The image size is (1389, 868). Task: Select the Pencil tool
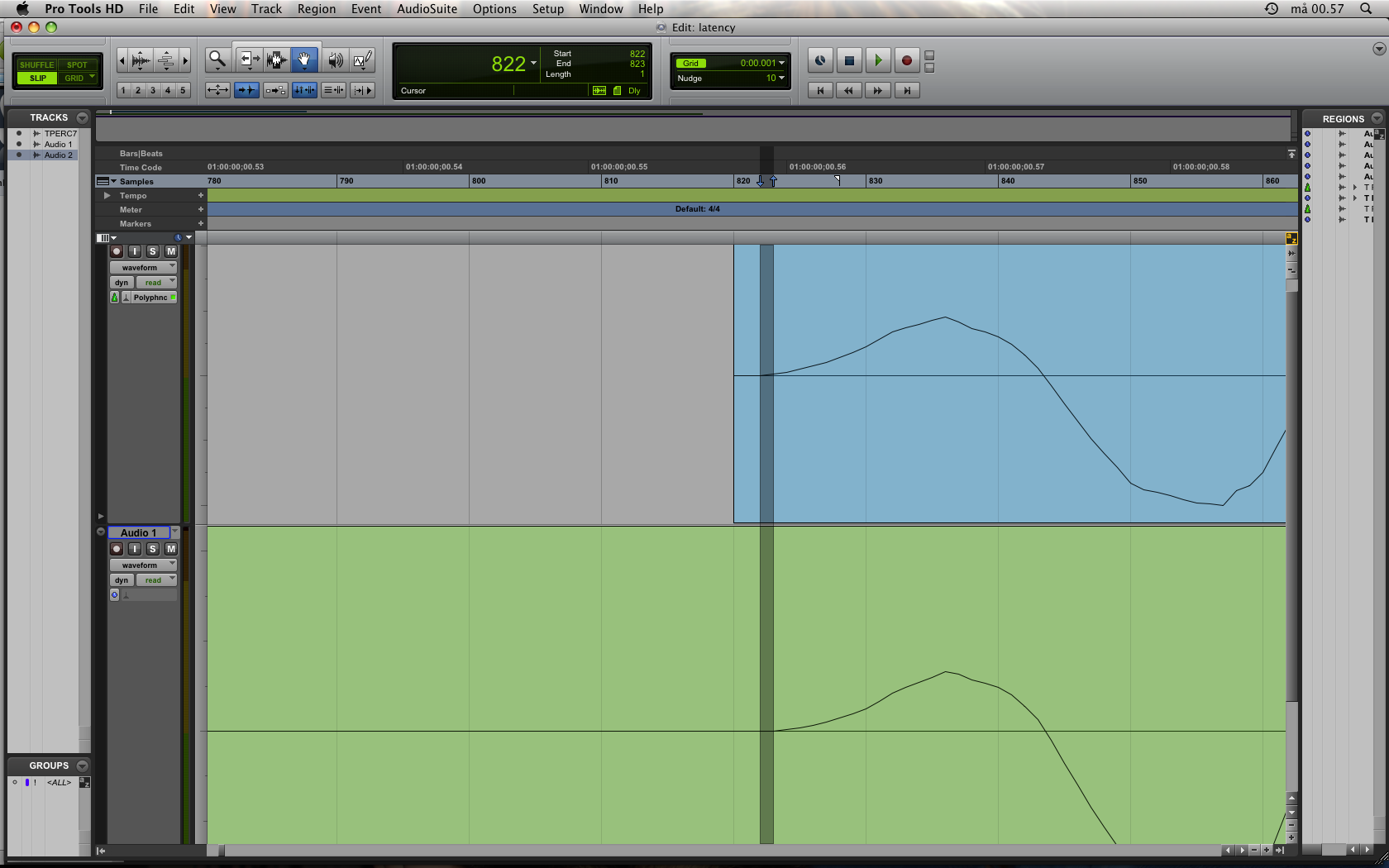click(x=362, y=60)
